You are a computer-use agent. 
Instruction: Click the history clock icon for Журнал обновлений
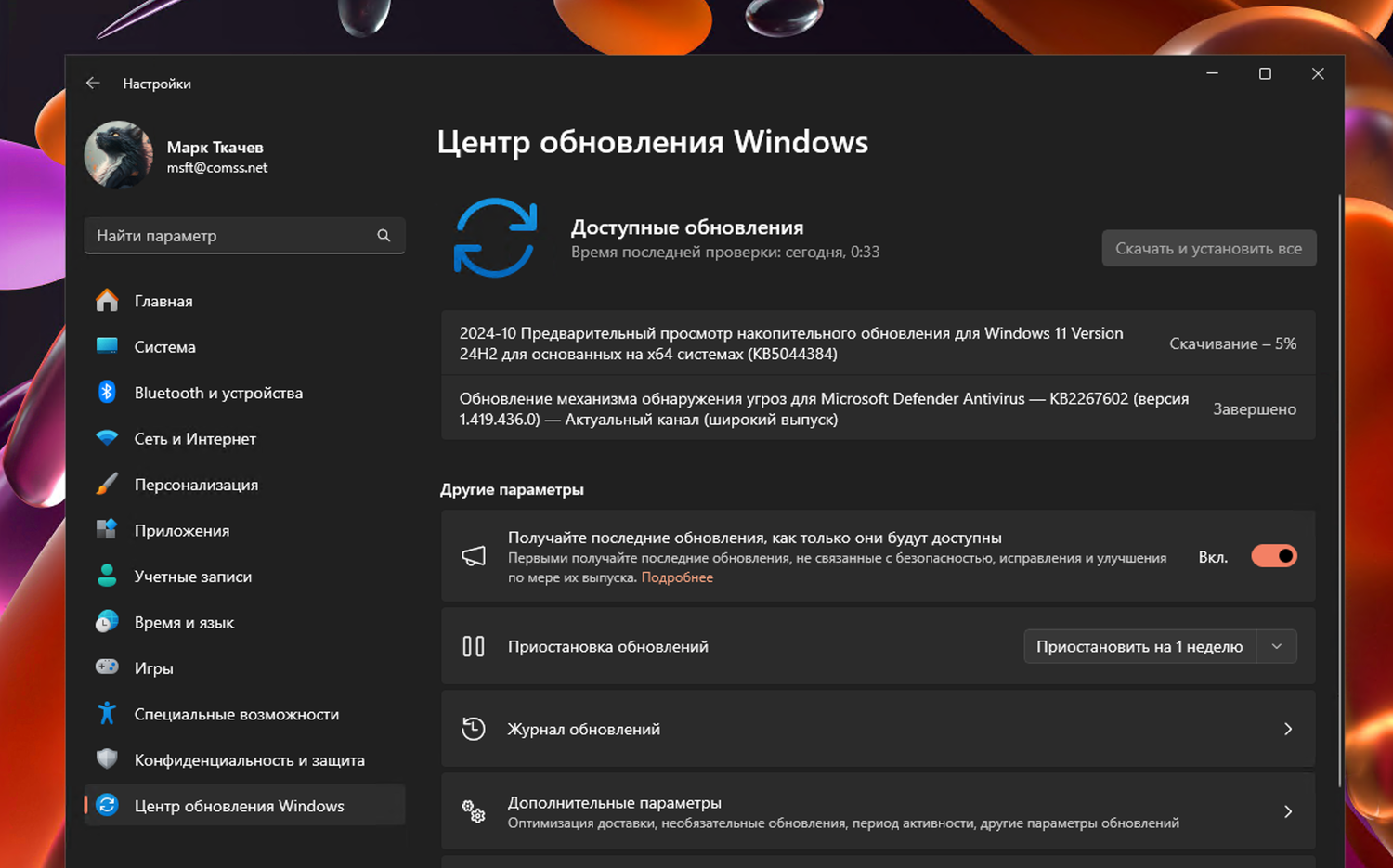coord(474,729)
